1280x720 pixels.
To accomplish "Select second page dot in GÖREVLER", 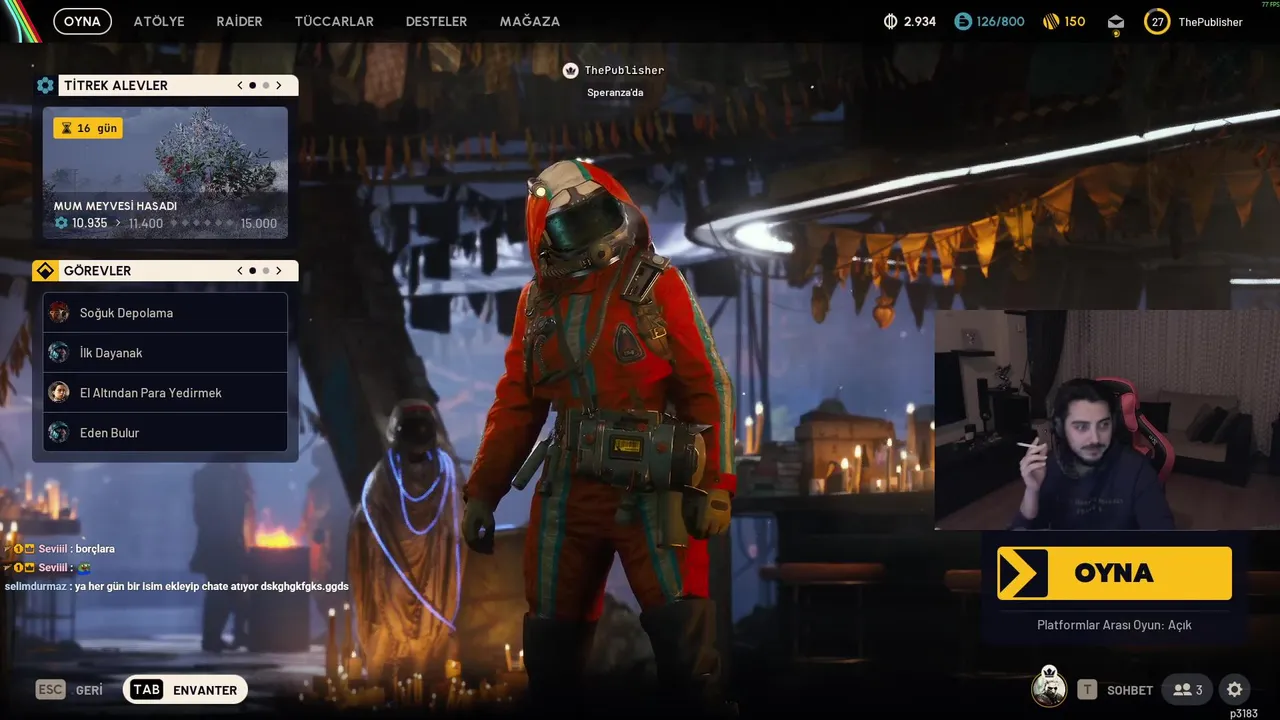I will (x=266, y=271).
